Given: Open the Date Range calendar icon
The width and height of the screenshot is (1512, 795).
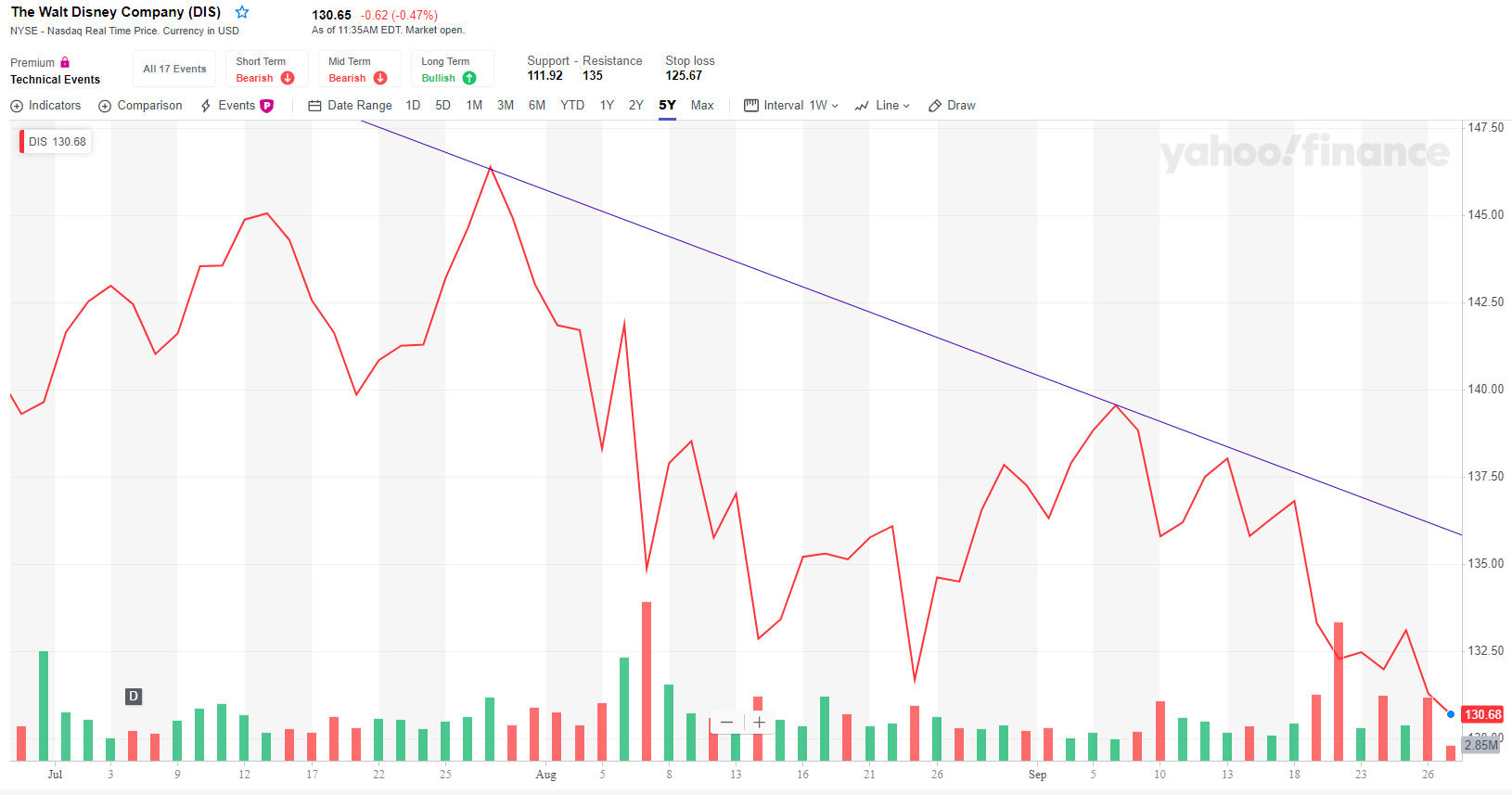Looking at the screenshot, I should (314, 106).
